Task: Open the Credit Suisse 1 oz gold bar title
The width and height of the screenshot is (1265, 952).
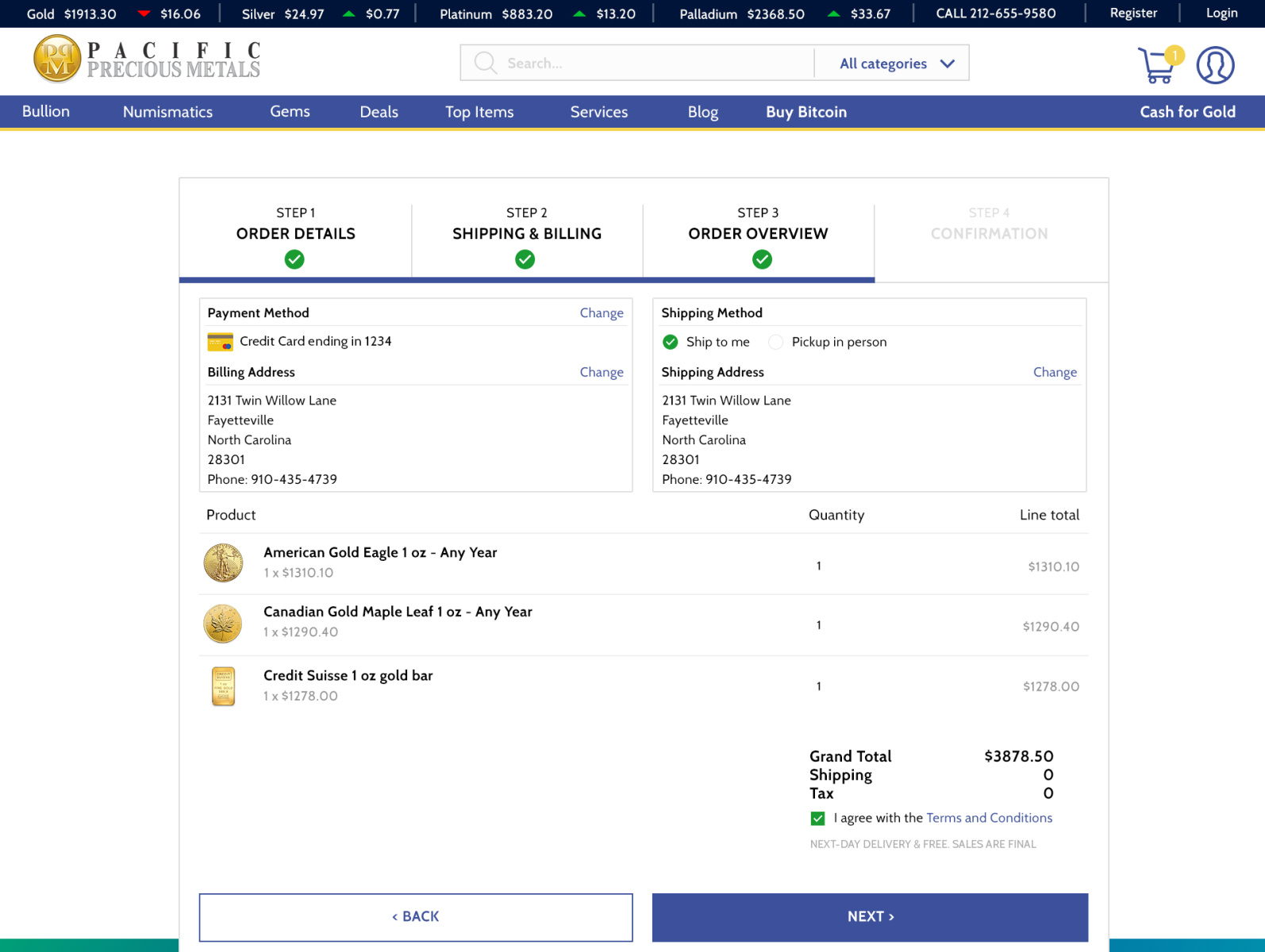Action: 348,676
